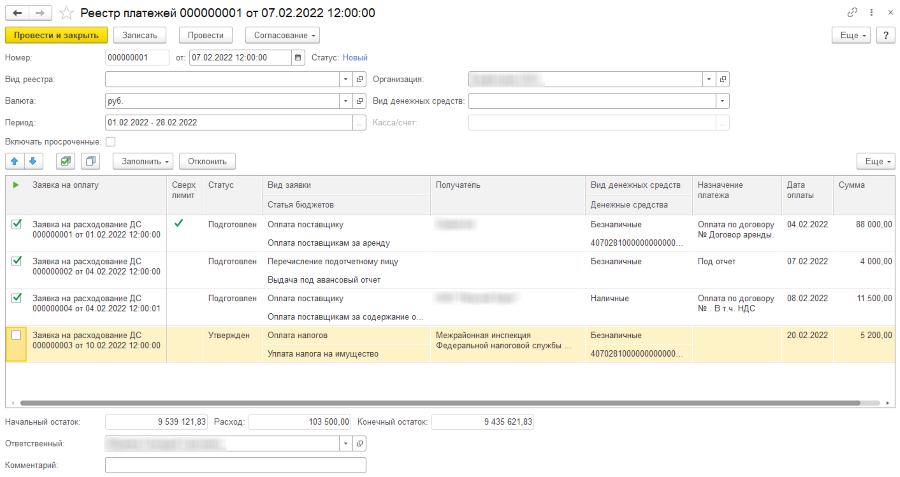The image size is (900, 477).
Task: Click the green triangle table header icon
Action: [16, 185]
